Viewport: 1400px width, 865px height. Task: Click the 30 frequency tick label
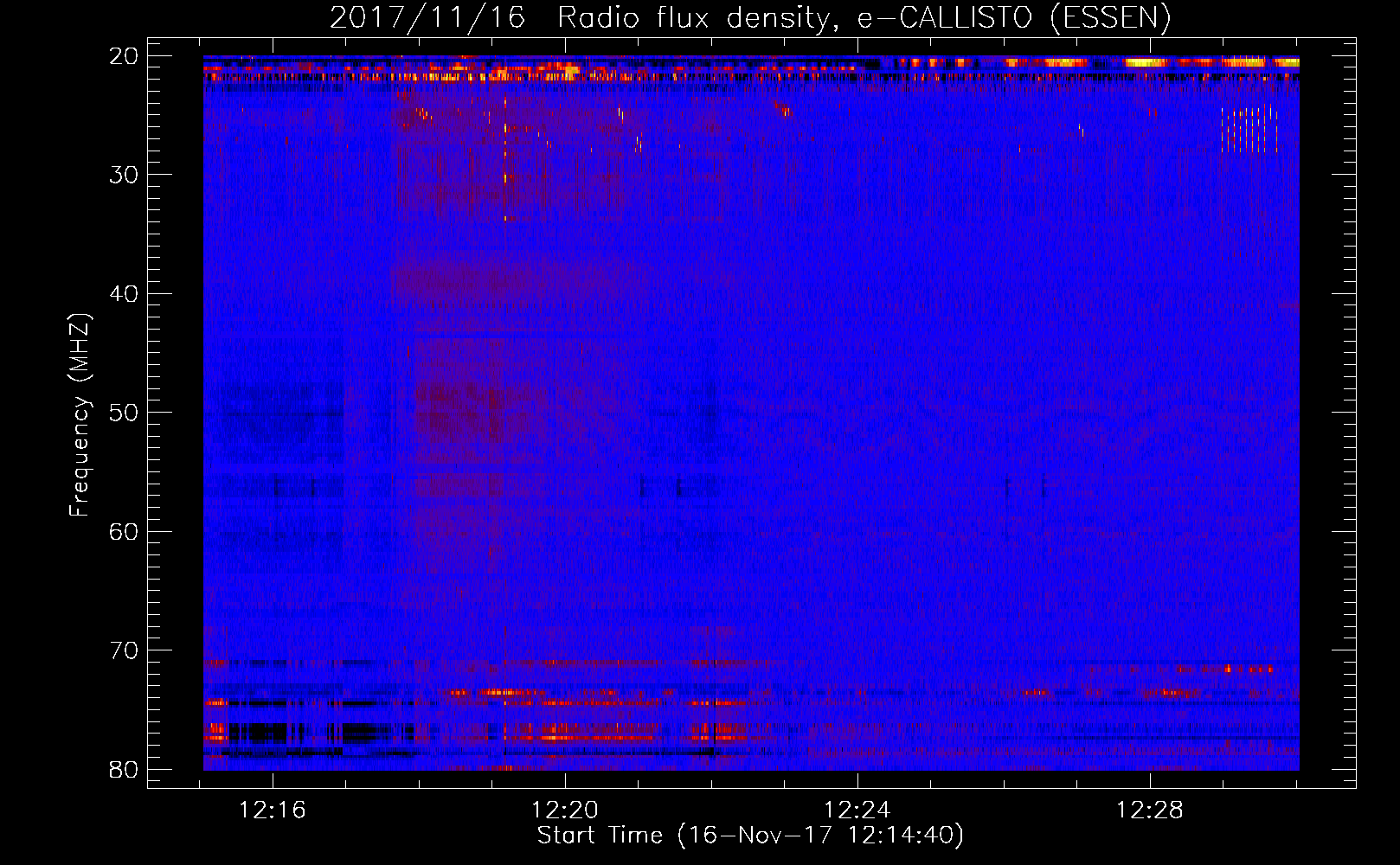pos(125,175)
